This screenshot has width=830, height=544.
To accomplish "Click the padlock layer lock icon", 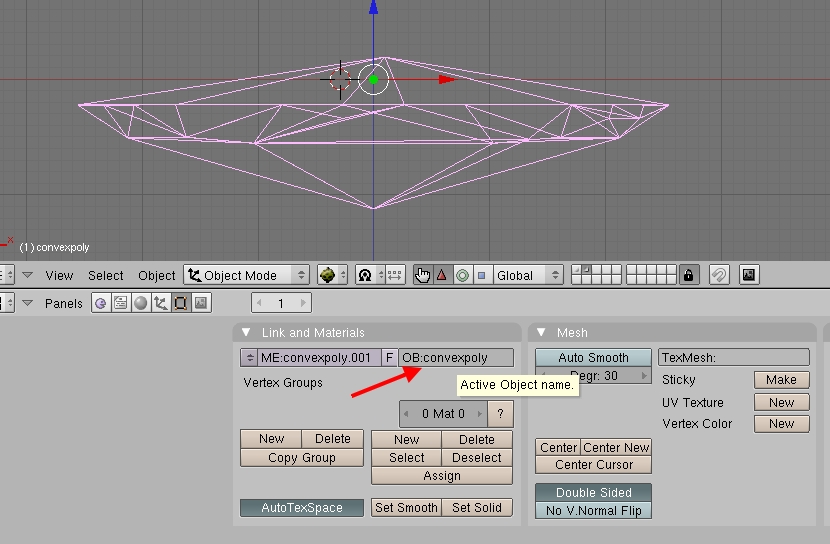I will (x=688, y=275).
